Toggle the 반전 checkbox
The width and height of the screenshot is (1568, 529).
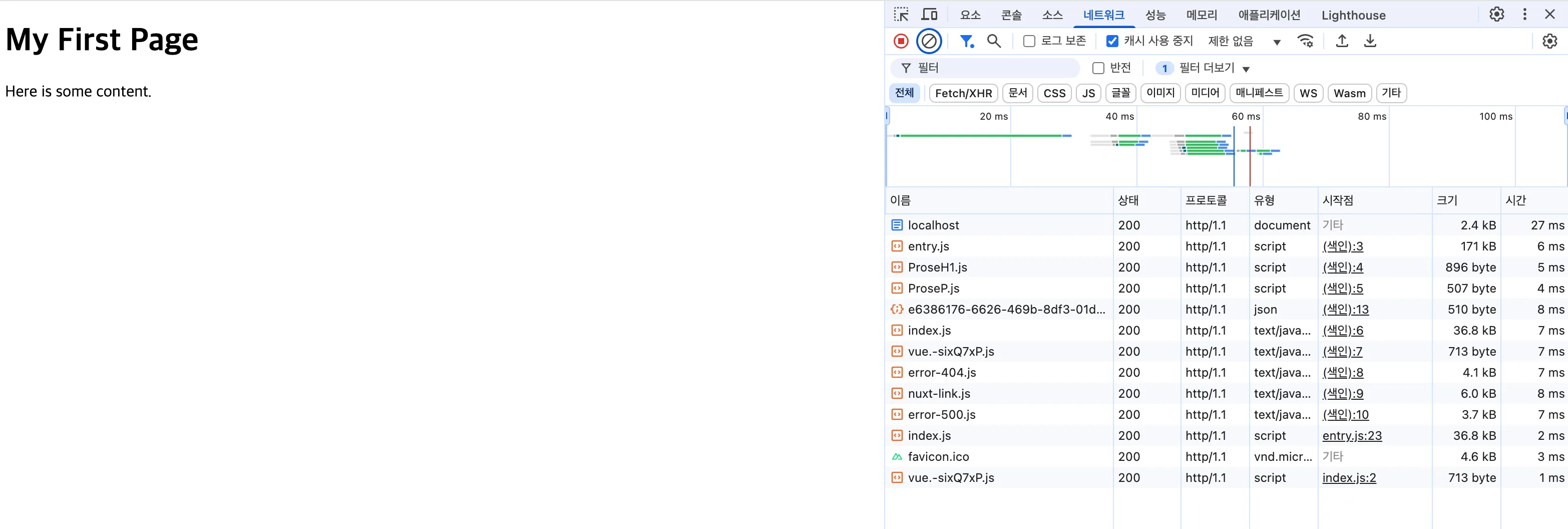pos(1098,68)
